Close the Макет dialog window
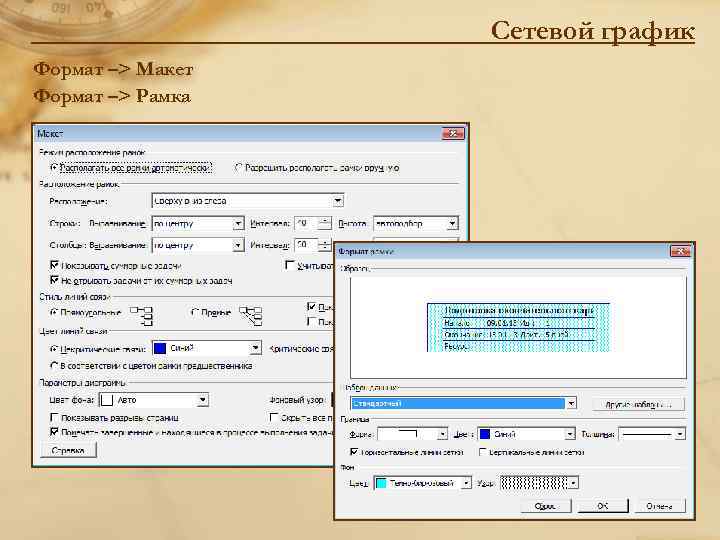 point(452,134)
